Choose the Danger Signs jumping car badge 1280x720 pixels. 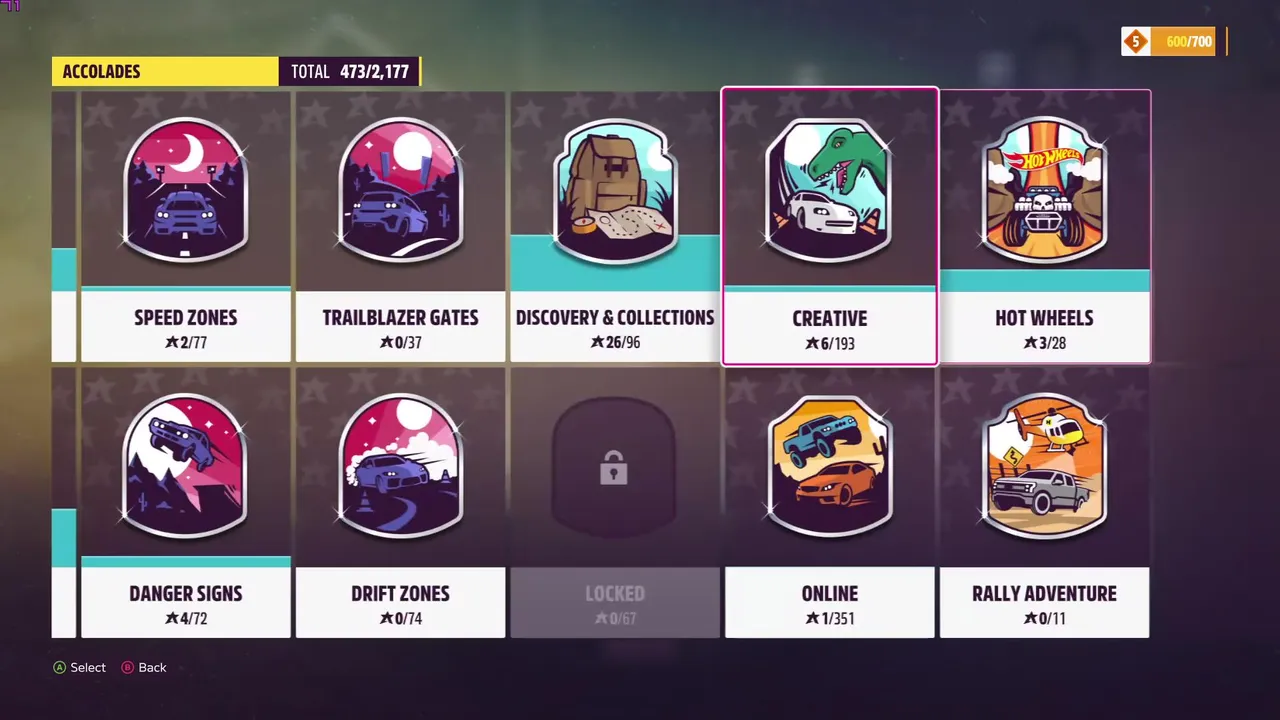point(186,466)
